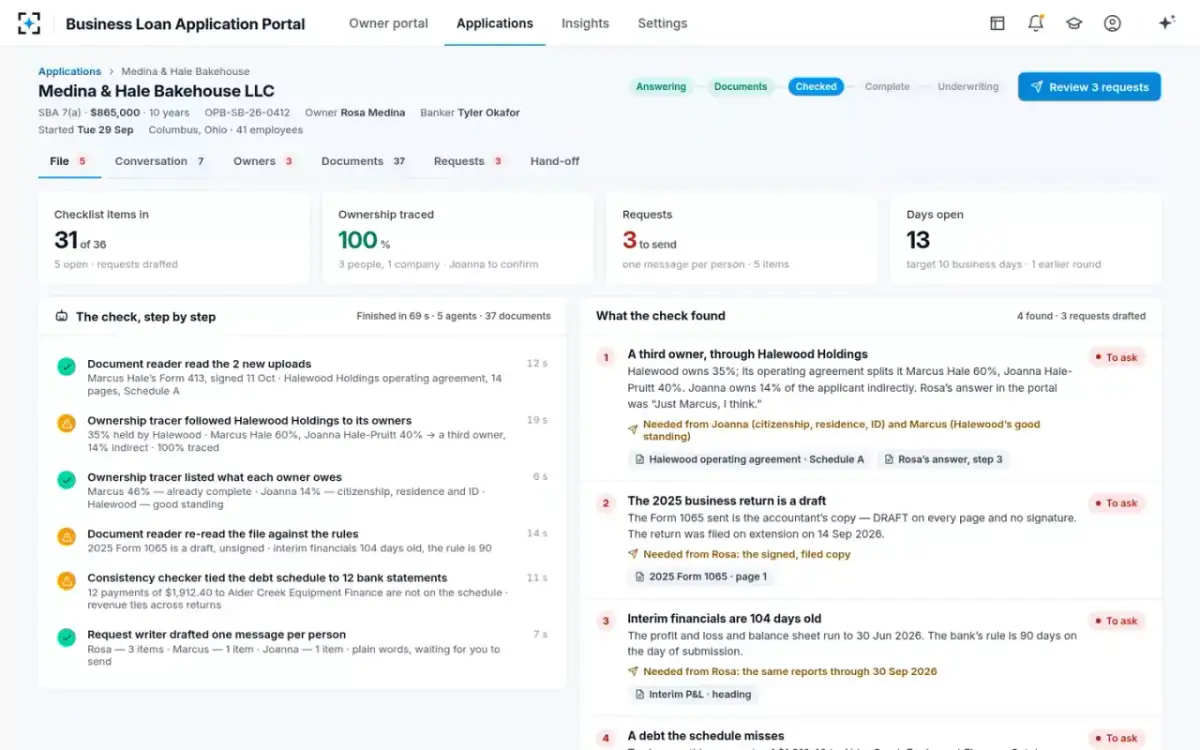Select the Complete progress step
This screenshot has width=1200, height=750.
tap(887, 87)
